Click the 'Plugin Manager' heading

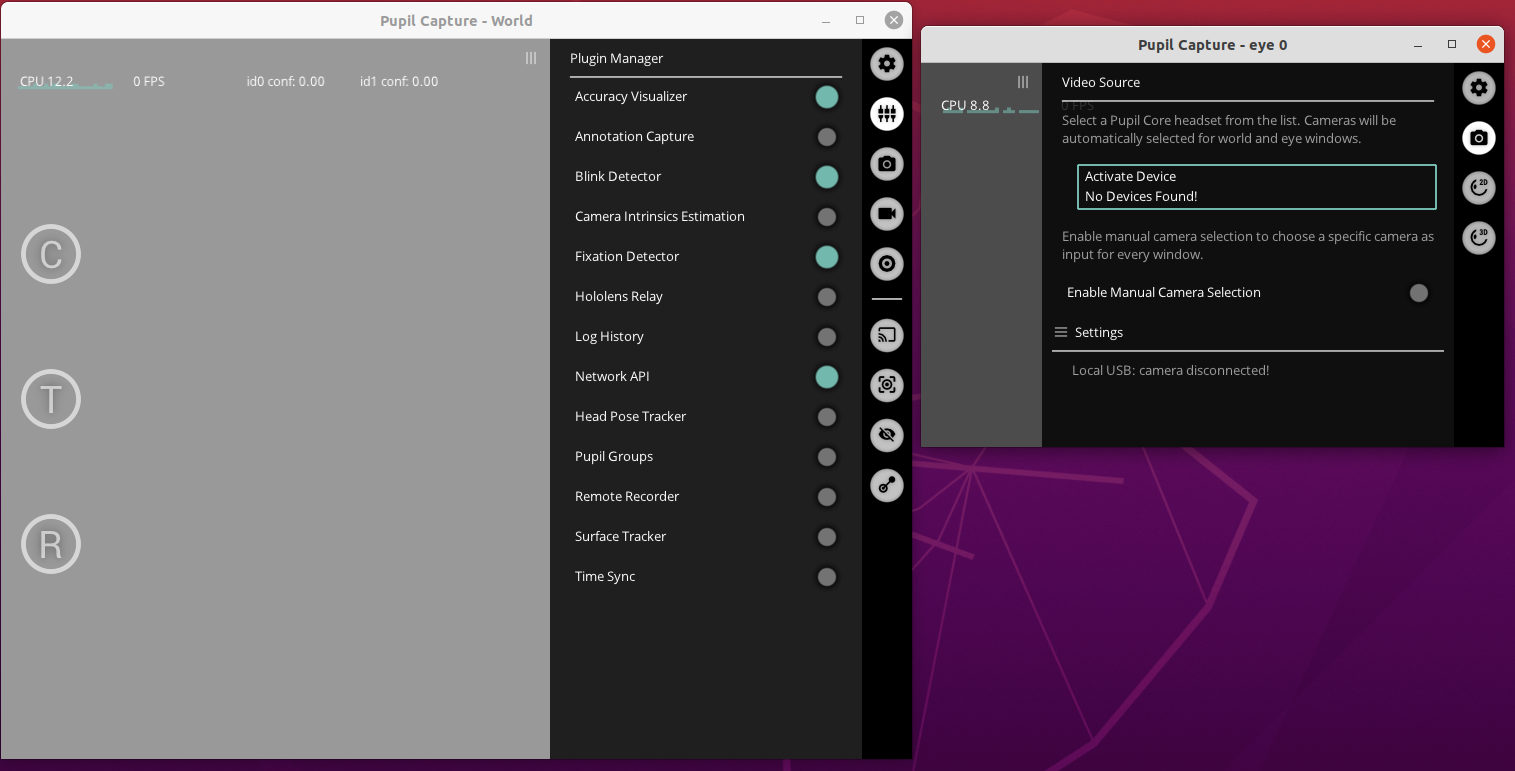click(x=616, y=58)
